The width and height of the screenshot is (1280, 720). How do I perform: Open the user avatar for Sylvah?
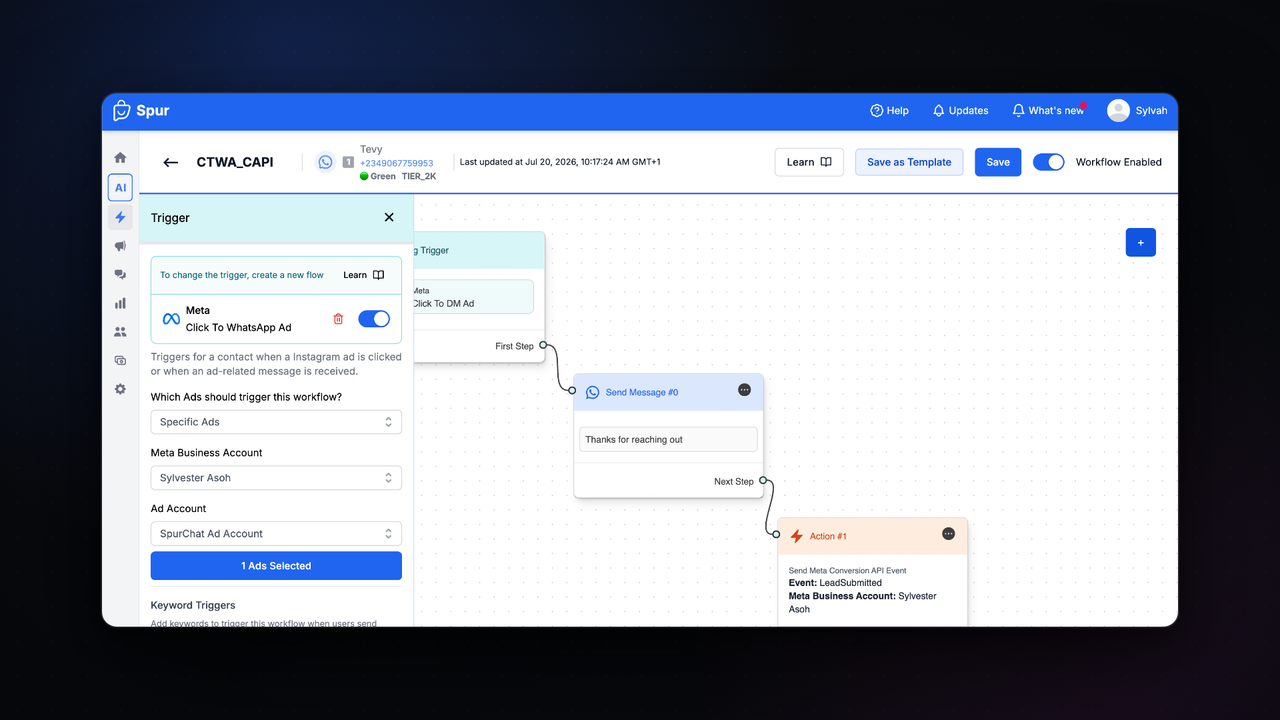click(1118, 111)
